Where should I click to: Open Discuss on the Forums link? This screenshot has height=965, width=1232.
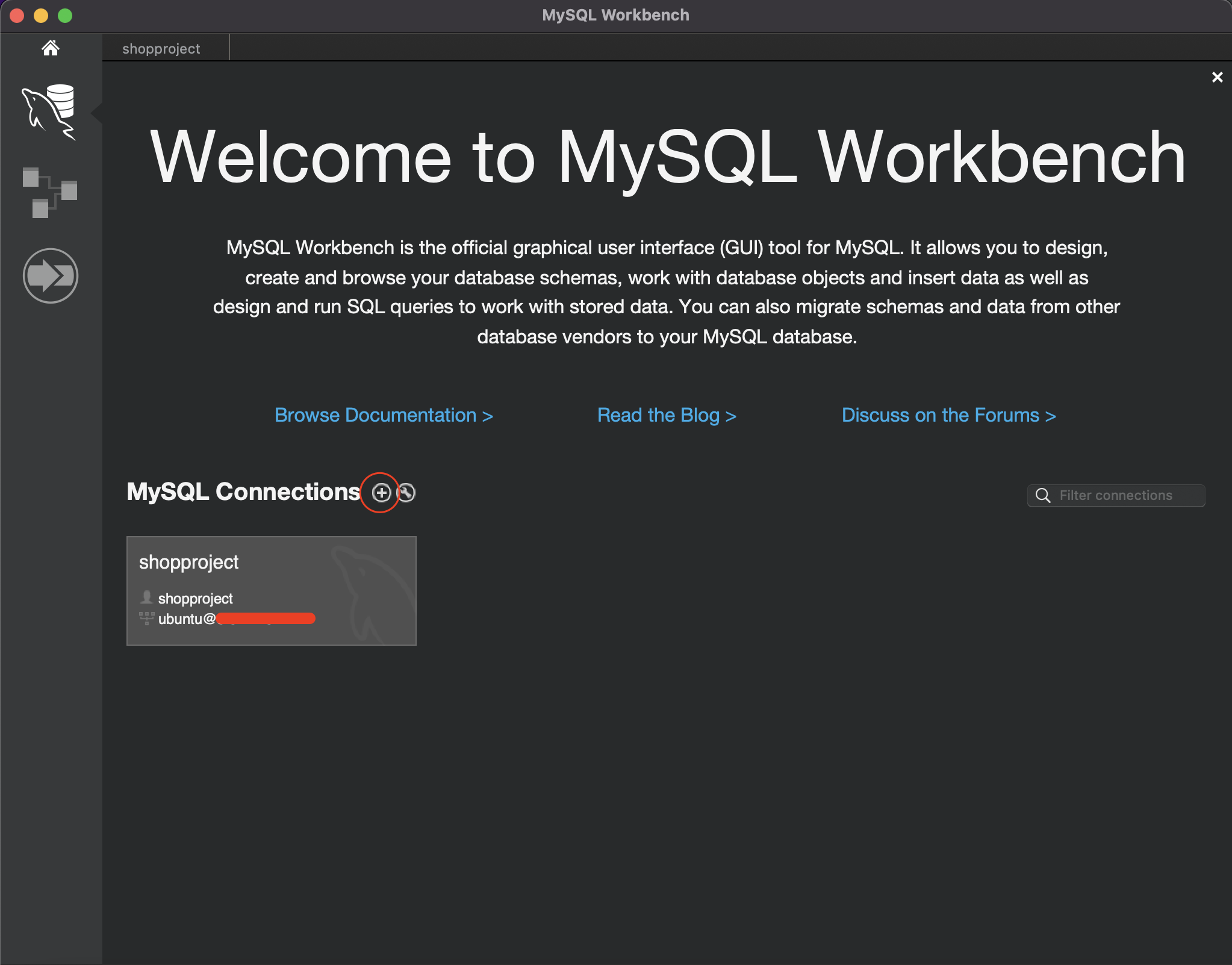(948, 415)
